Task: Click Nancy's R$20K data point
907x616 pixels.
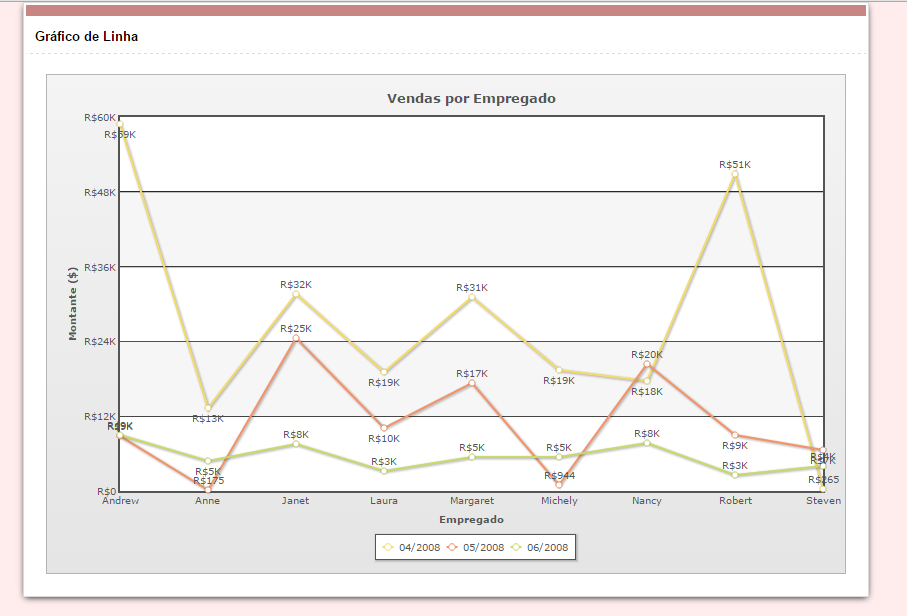Action: 647,365
